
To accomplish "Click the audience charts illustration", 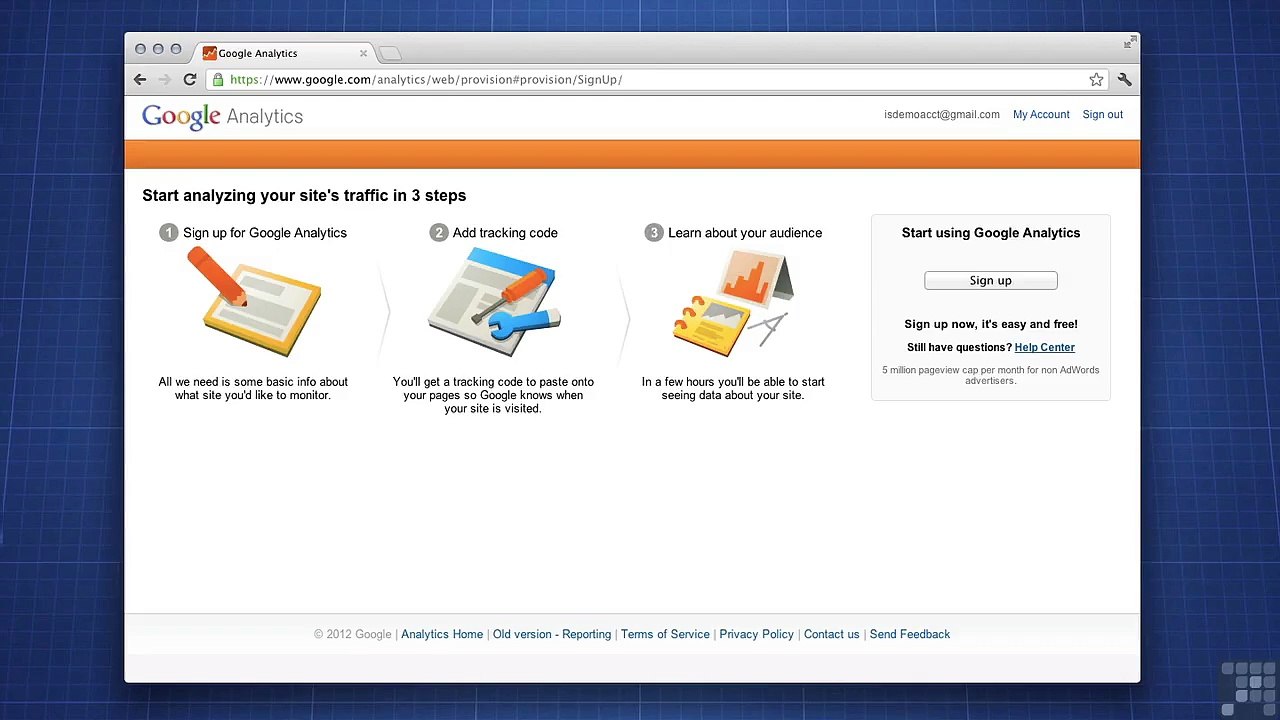I will point(732,302).
